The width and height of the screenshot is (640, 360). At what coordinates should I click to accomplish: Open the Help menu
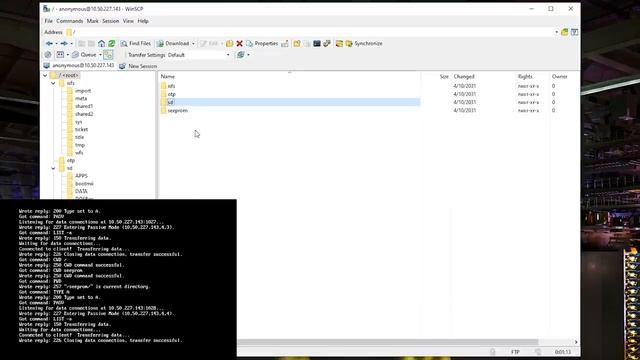tap(143, 21)
